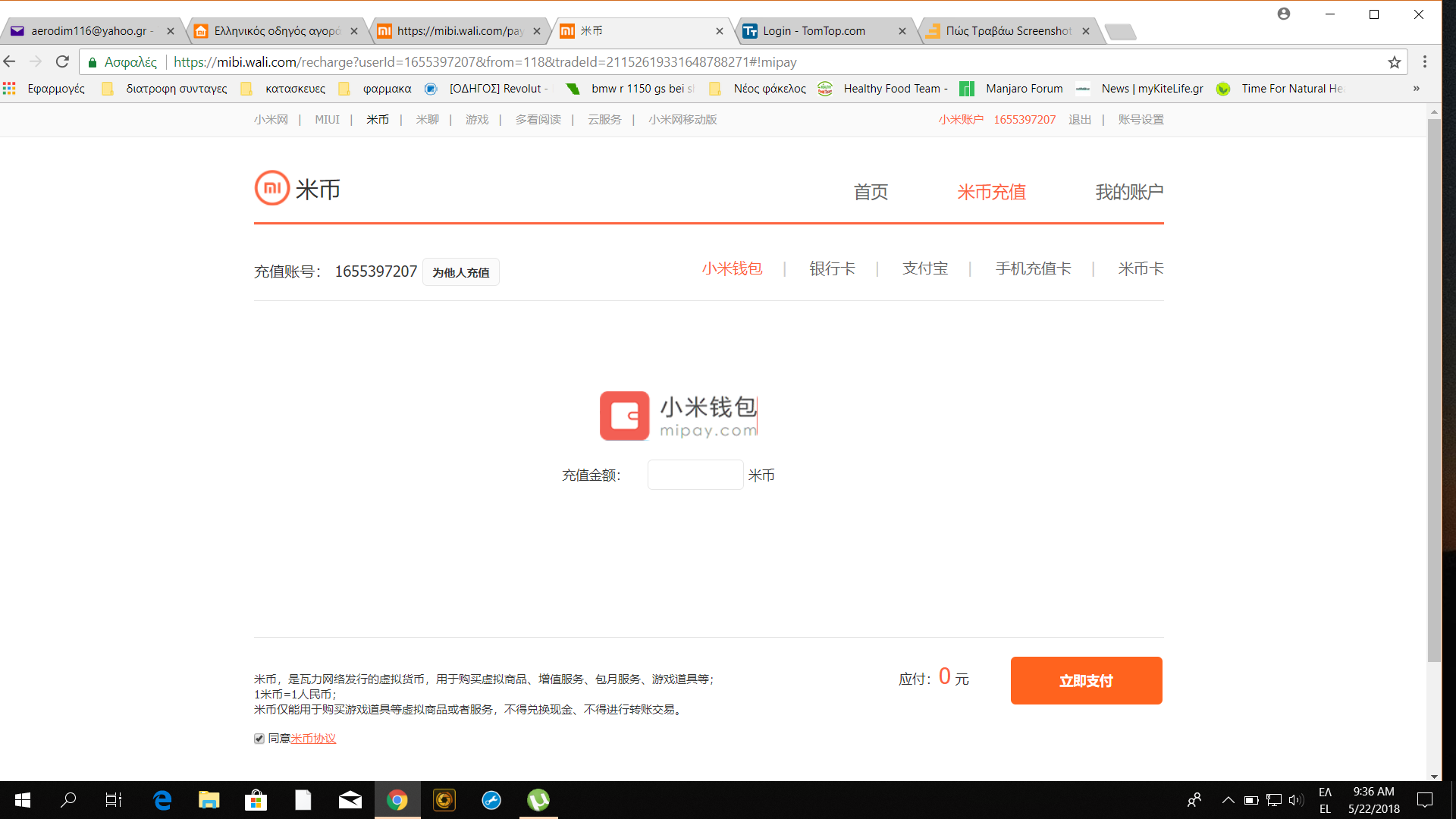Click the Apps grid icon in bookmarks bar
Viewport: 1456px width, 819px height.
[x=9, y=89]
